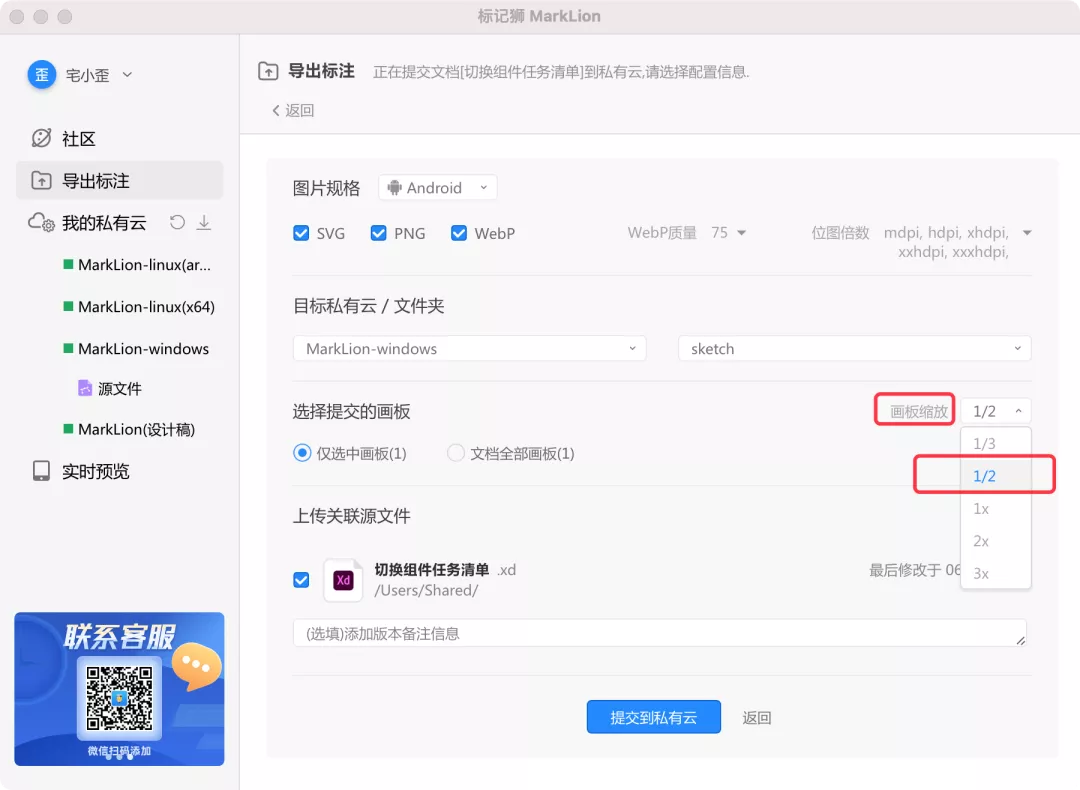Open the Android image spec dropdown

click(437, 187)
